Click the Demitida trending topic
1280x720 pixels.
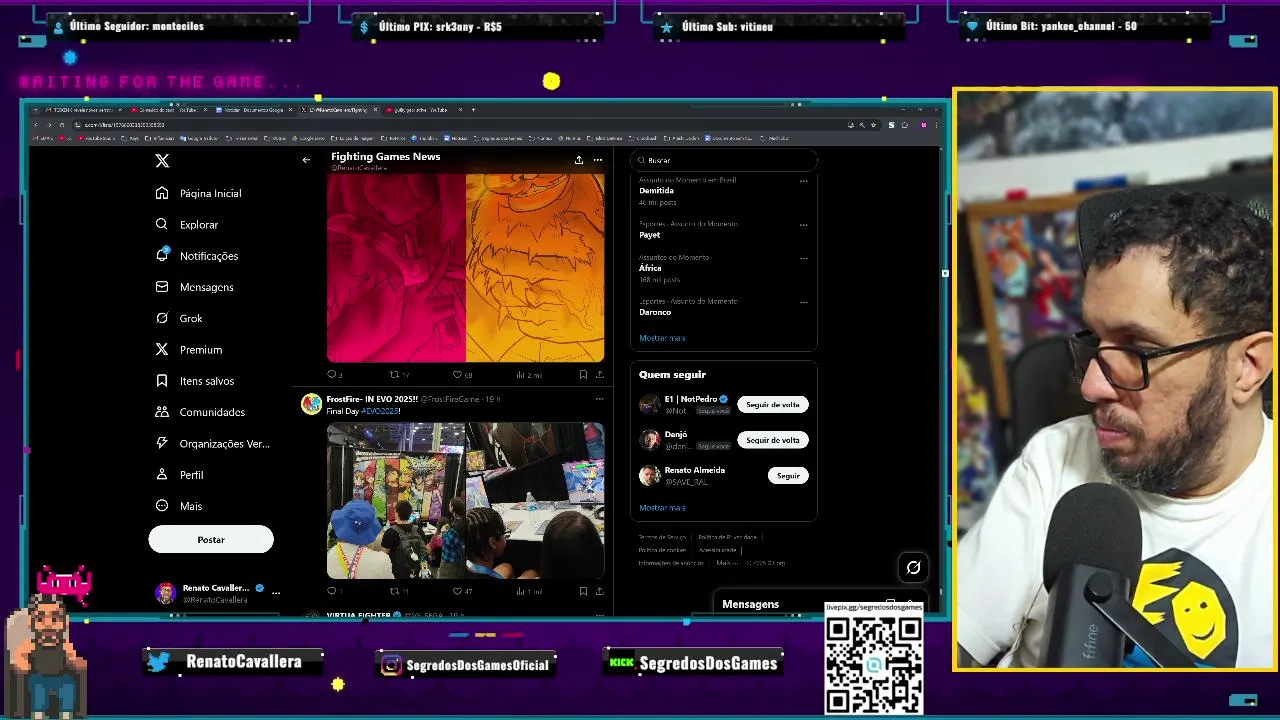[657, 191]
